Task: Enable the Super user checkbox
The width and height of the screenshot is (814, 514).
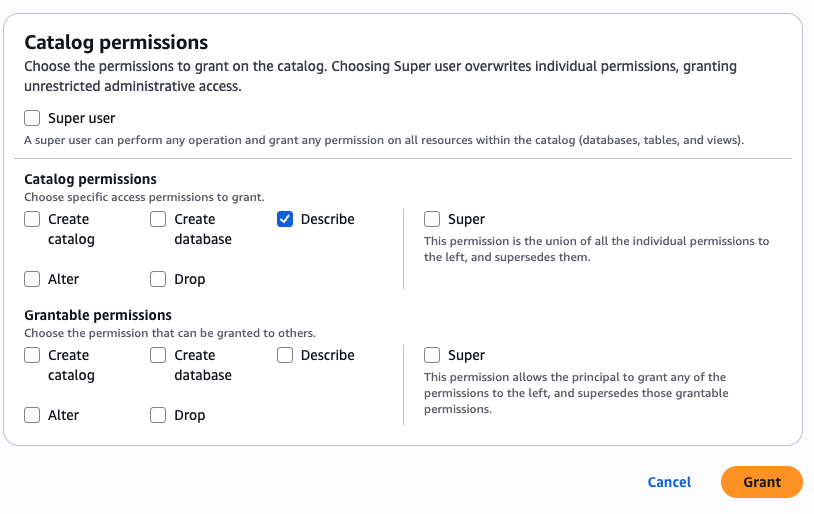Action: [33, 119]
